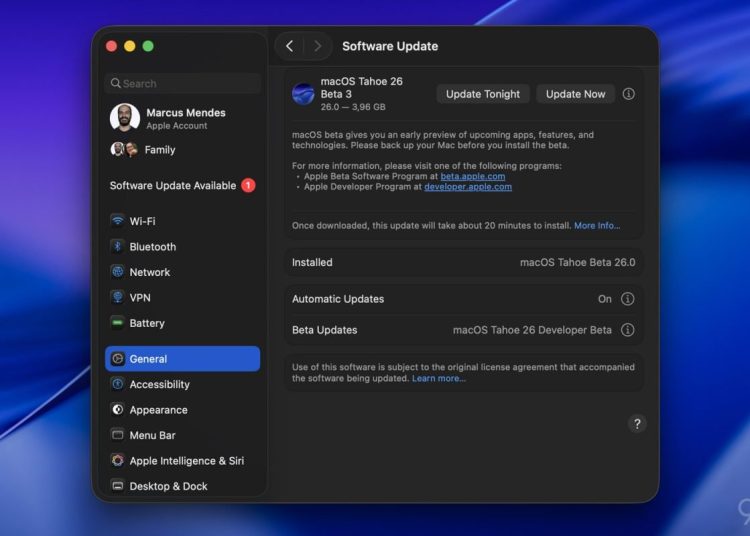Open the Menu Bar settings item
This screenshot has height=536, width=750.
tap(152, 435)
